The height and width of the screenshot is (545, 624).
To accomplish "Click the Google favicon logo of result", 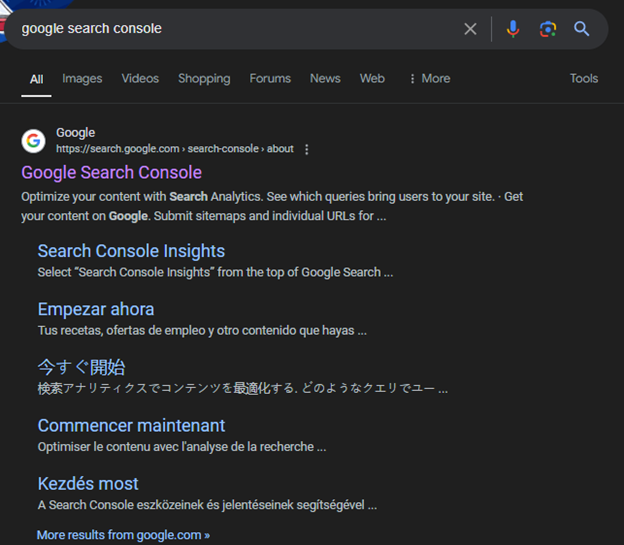I will [x=33, y=141].
